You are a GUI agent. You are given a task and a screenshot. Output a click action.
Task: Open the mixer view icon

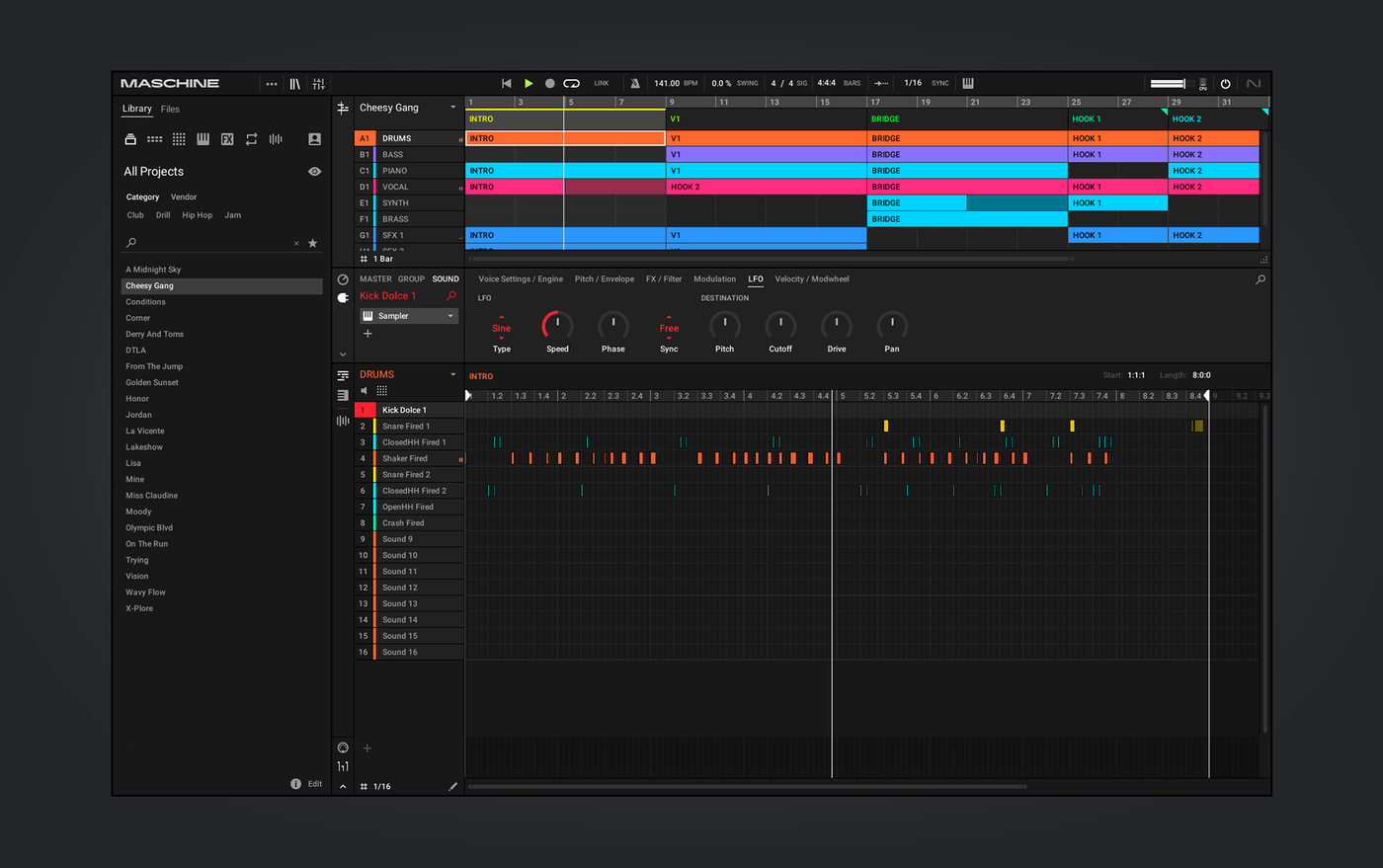(x=318, y=84)
